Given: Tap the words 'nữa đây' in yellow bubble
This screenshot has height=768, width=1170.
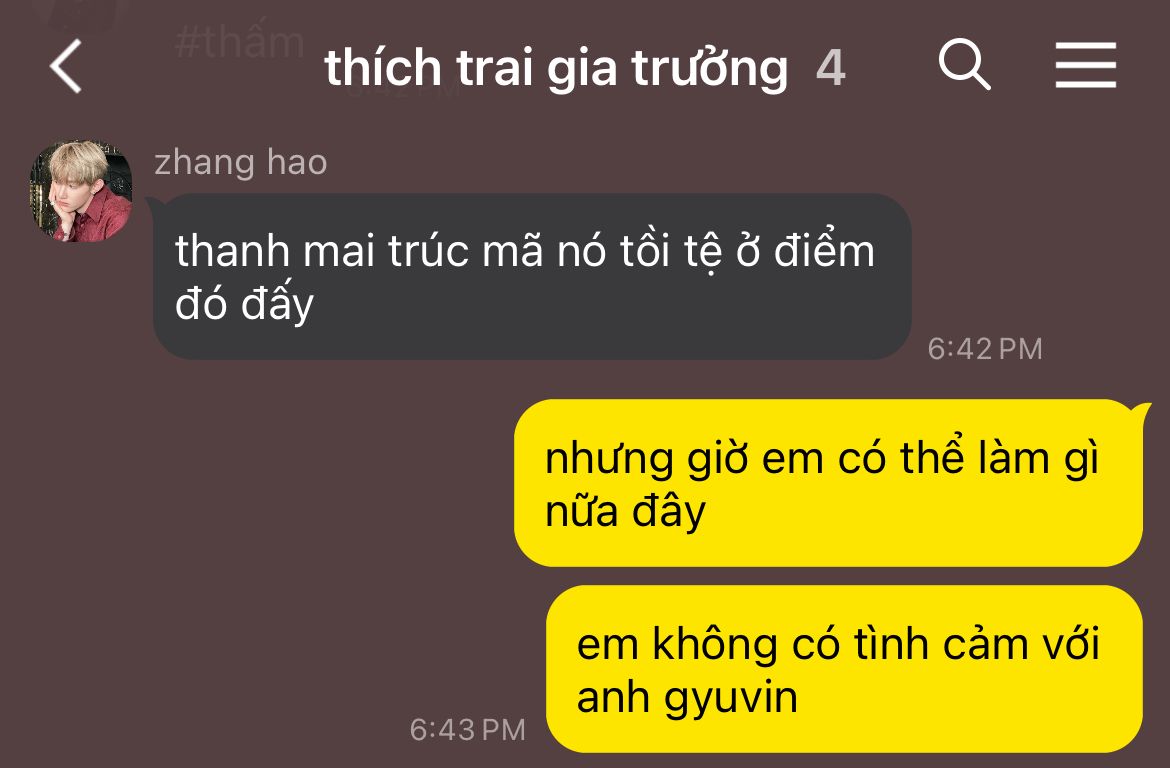Looking at the screenshot, I should click(x=625, y=513).
